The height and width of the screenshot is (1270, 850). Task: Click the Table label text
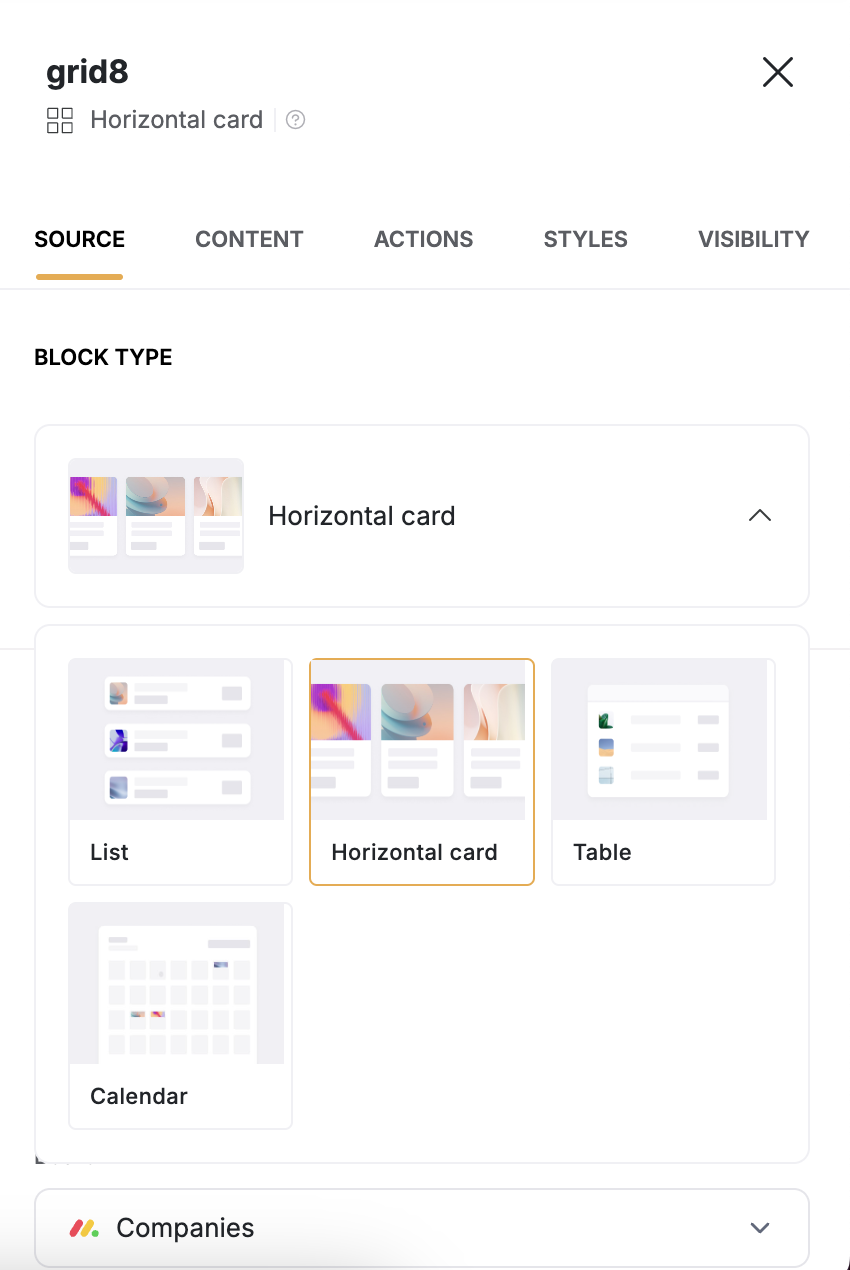coord(602,852)
